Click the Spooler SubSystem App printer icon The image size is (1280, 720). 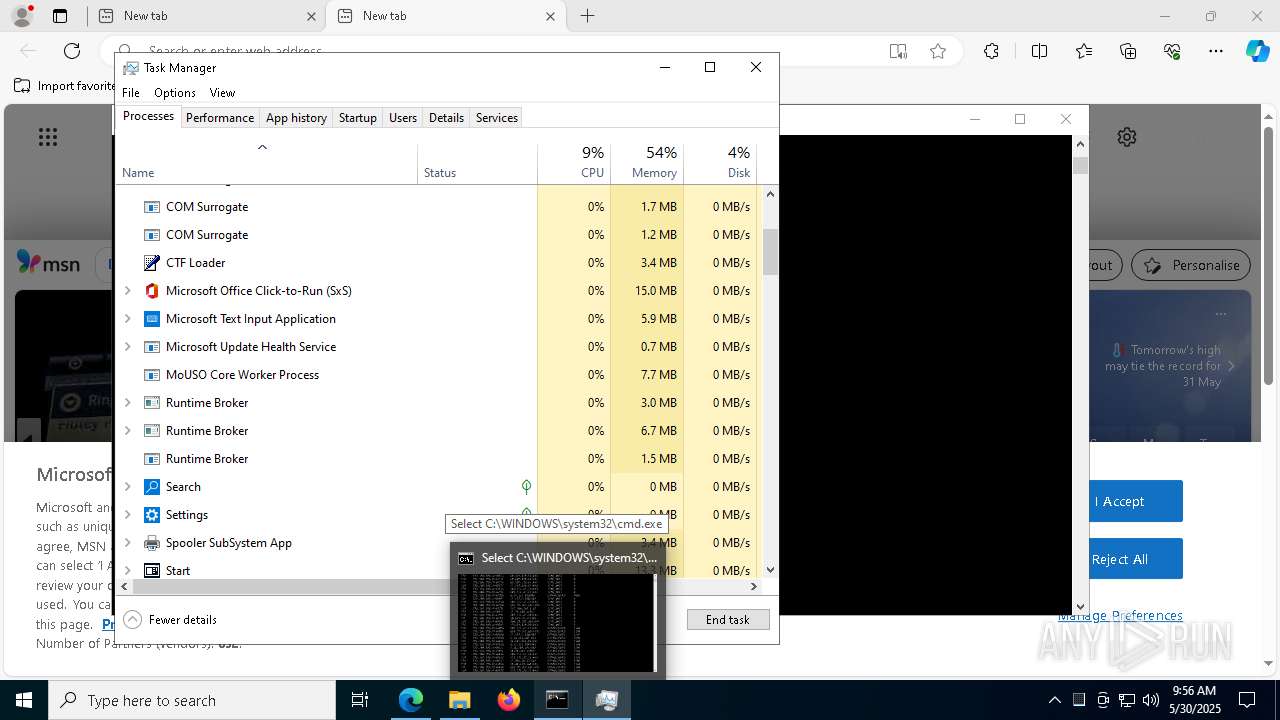(x=152, y=543)
